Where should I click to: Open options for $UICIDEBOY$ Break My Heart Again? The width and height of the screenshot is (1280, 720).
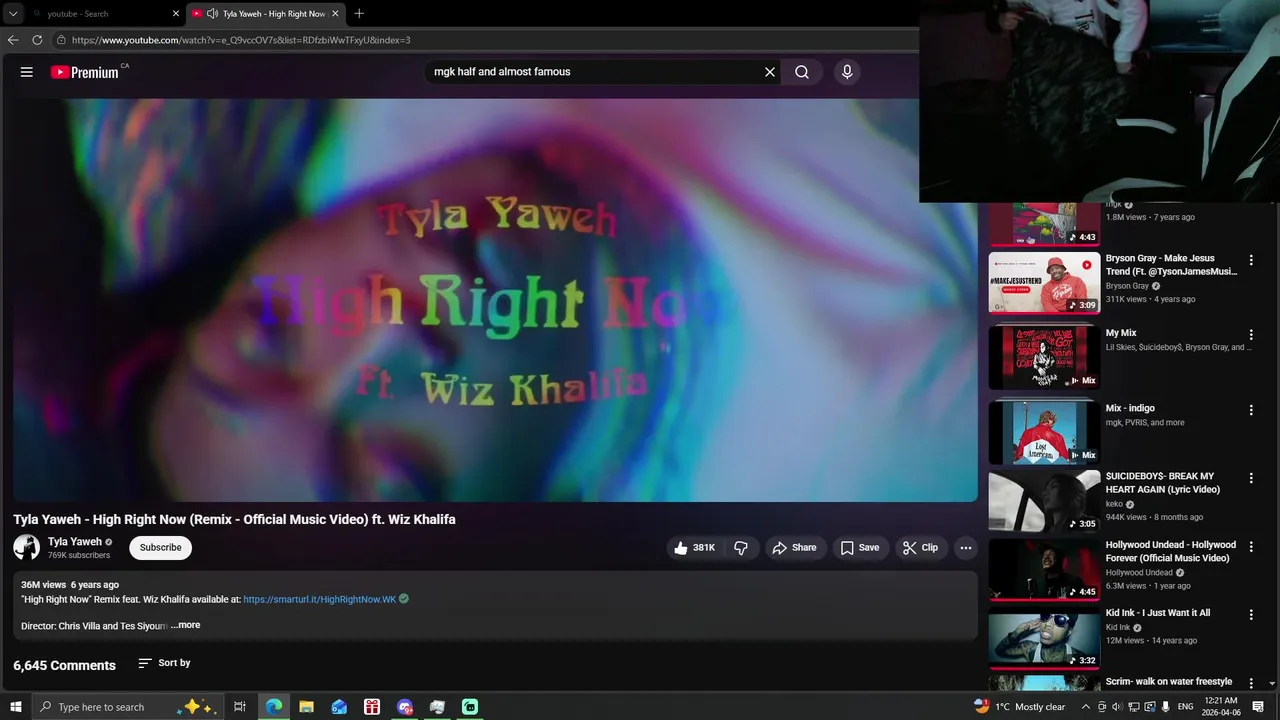click(x=1251, y=478)
